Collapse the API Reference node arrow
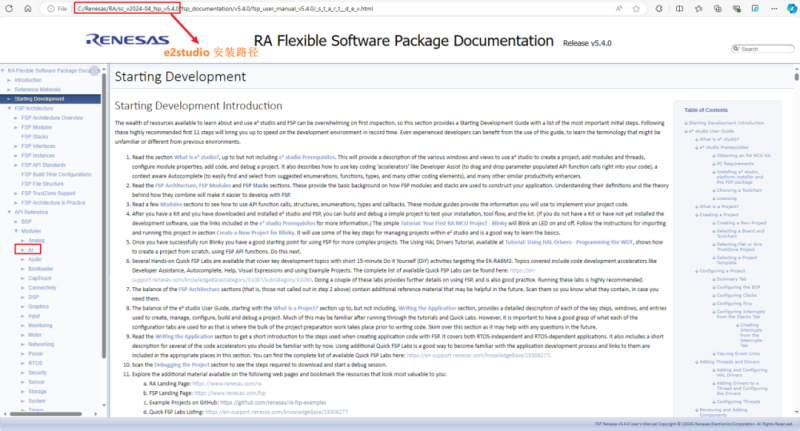Viewport: 800px width, 431px height. click(9, 212)
